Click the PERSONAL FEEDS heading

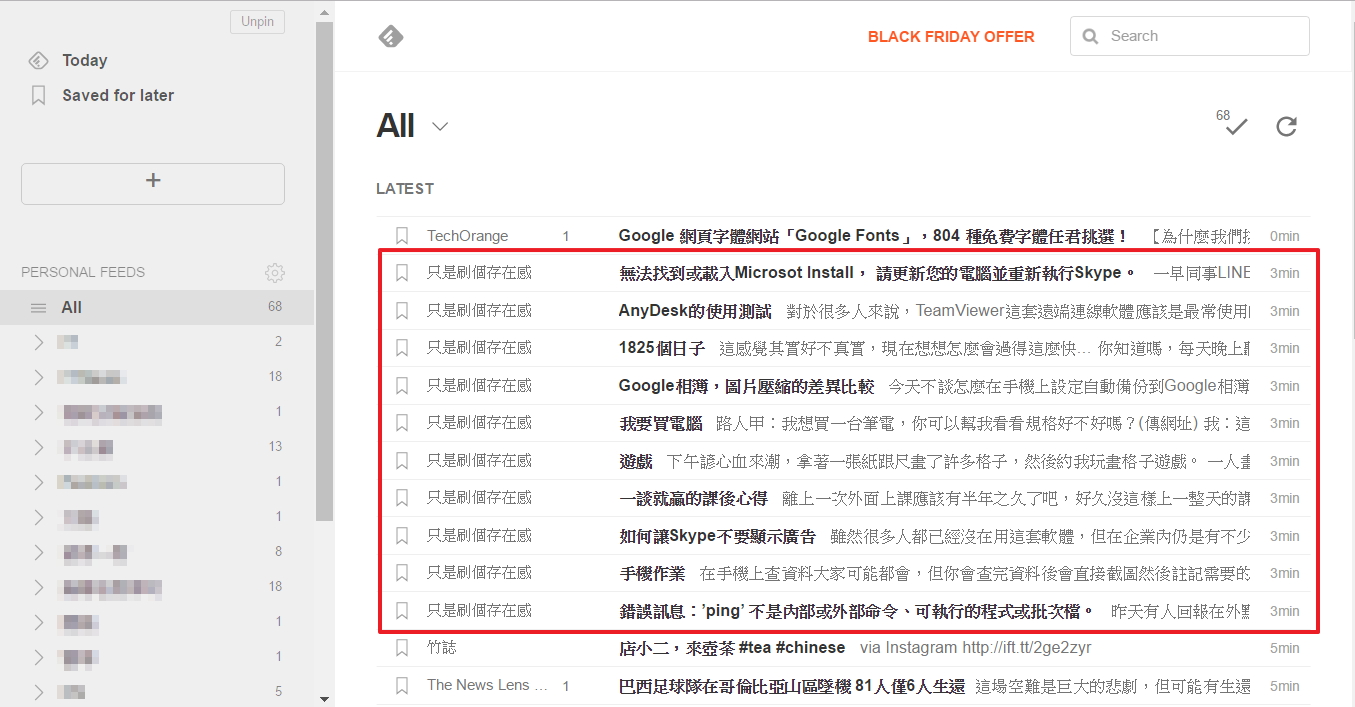(x=83, y=272)
